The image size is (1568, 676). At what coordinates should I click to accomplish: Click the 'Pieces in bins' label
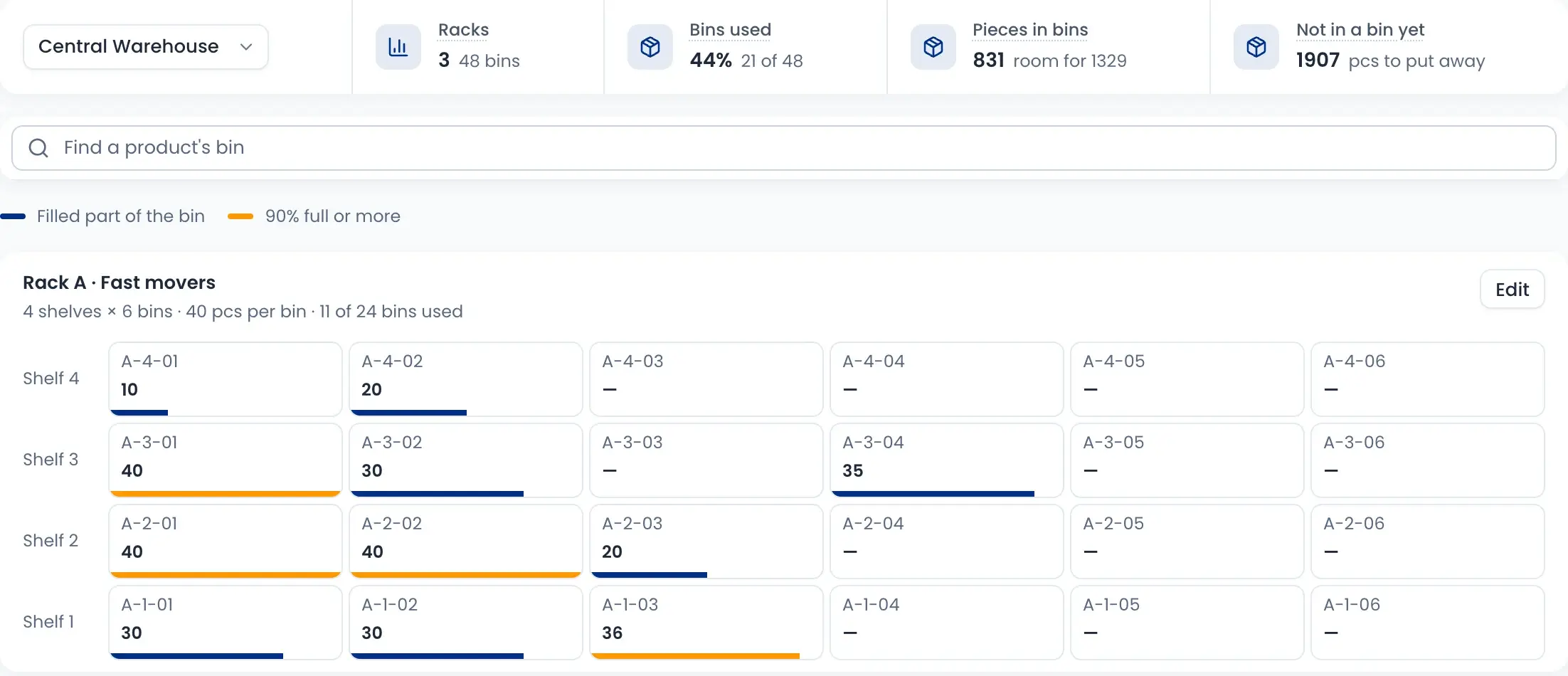click(1030, 30)
